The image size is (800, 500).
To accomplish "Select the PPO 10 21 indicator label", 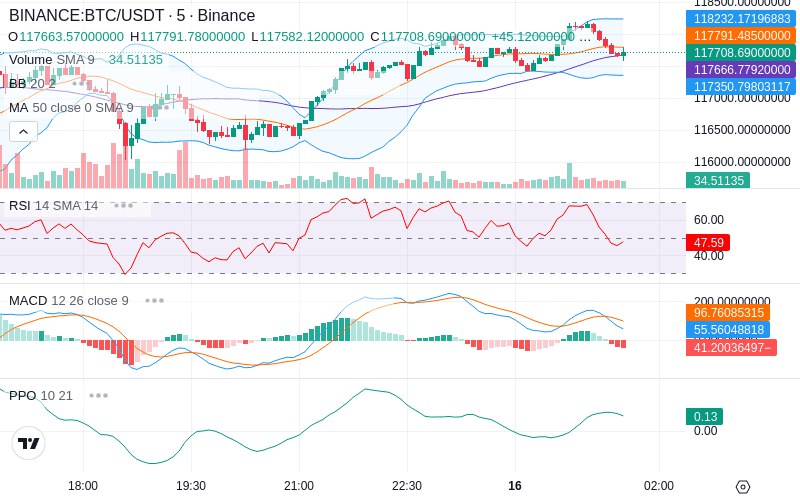I will pyautogui.click(x=41, y=395).
